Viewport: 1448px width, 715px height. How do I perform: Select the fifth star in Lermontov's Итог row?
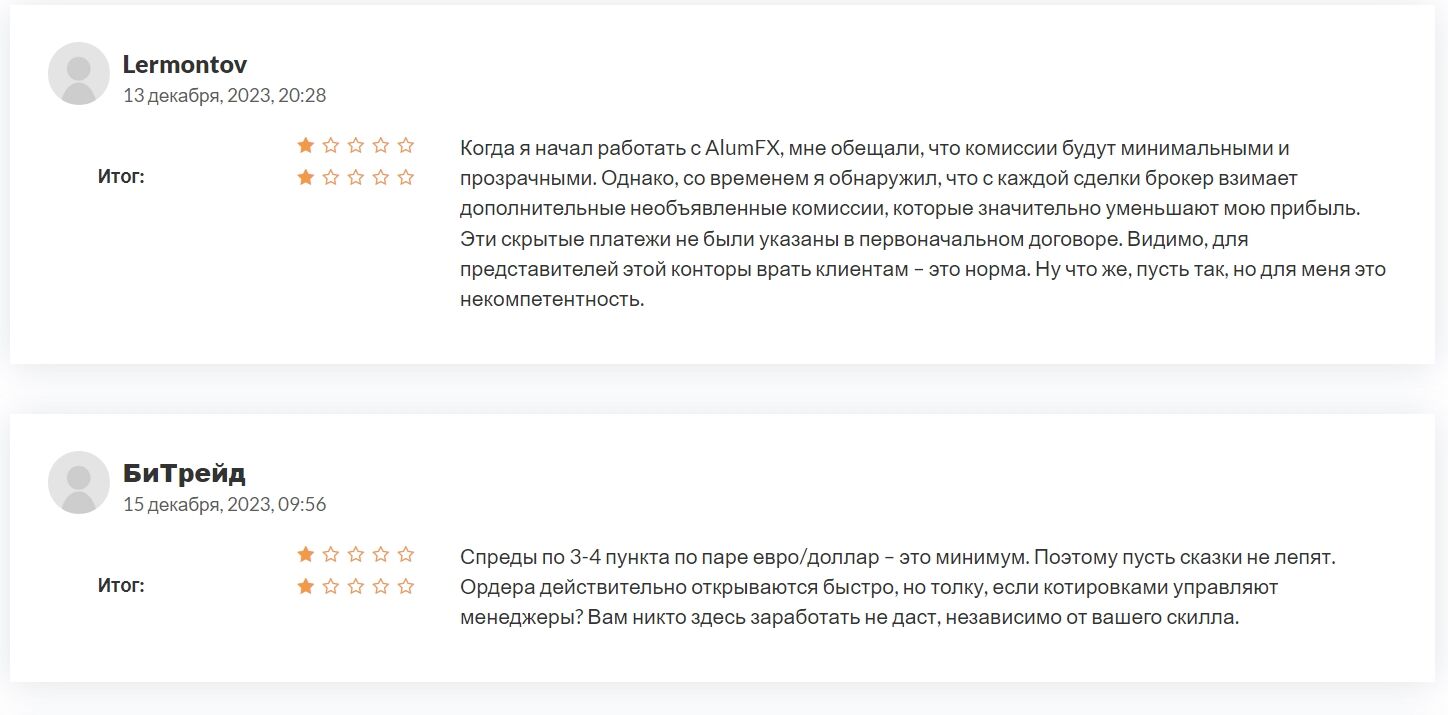[405, 177]
